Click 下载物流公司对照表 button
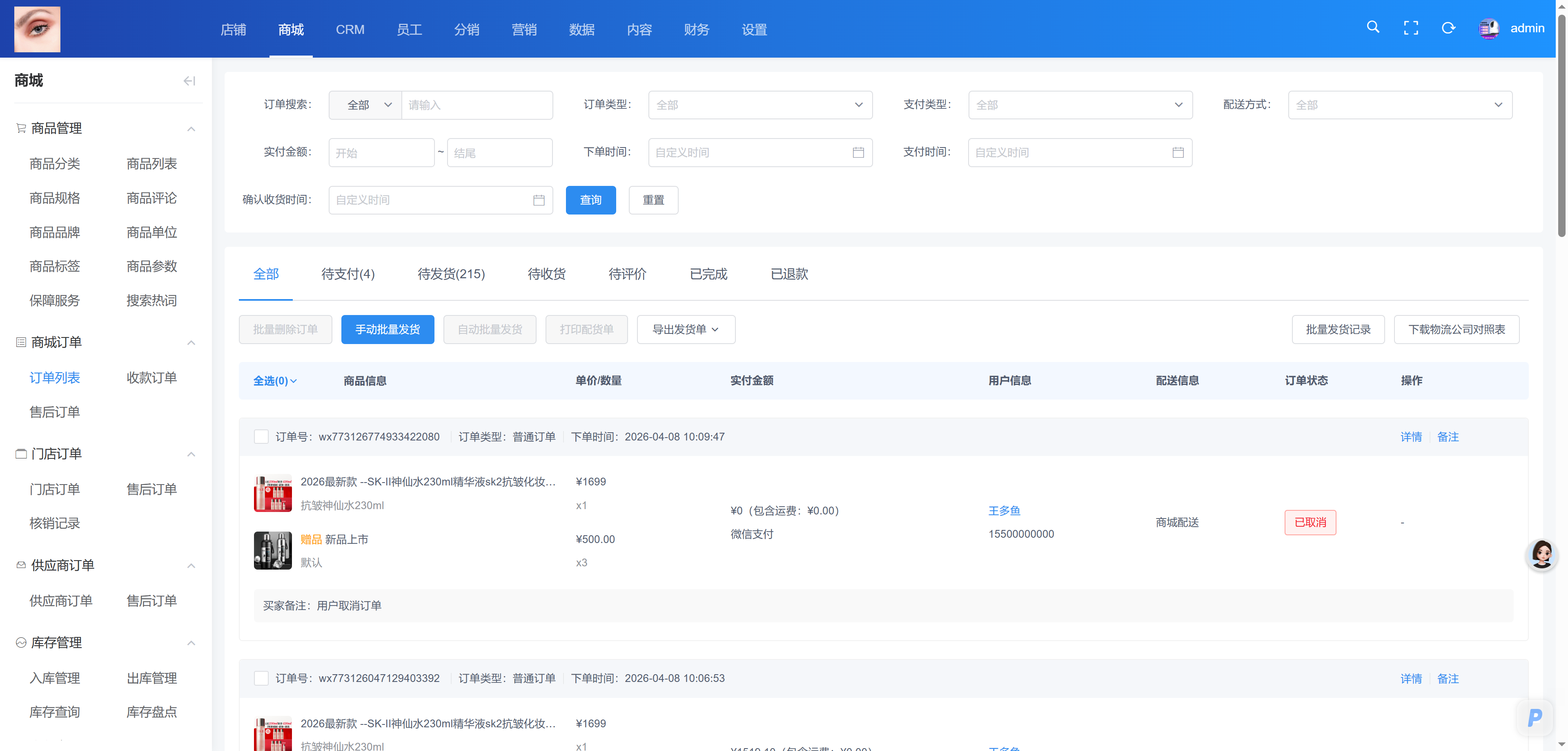Viewport: 1568px width, 751px height. tap(1457, 329)
